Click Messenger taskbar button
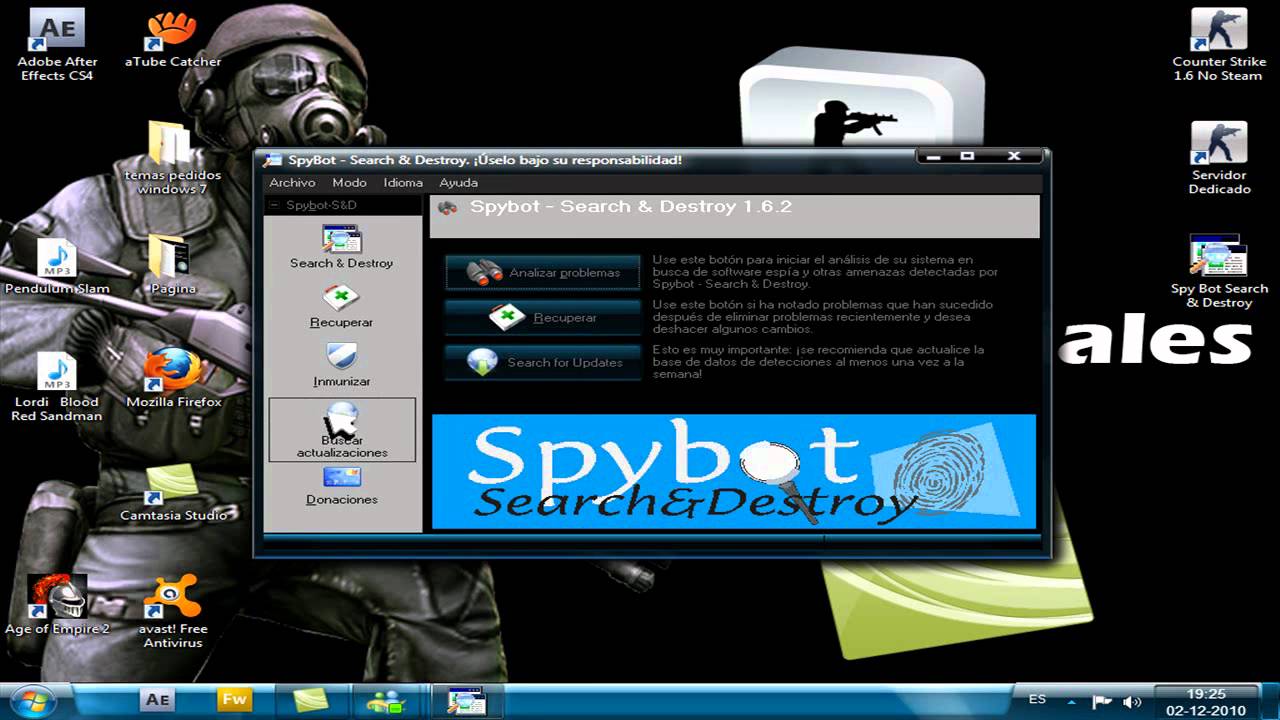The image size is (1280, 720). (386, 700)
